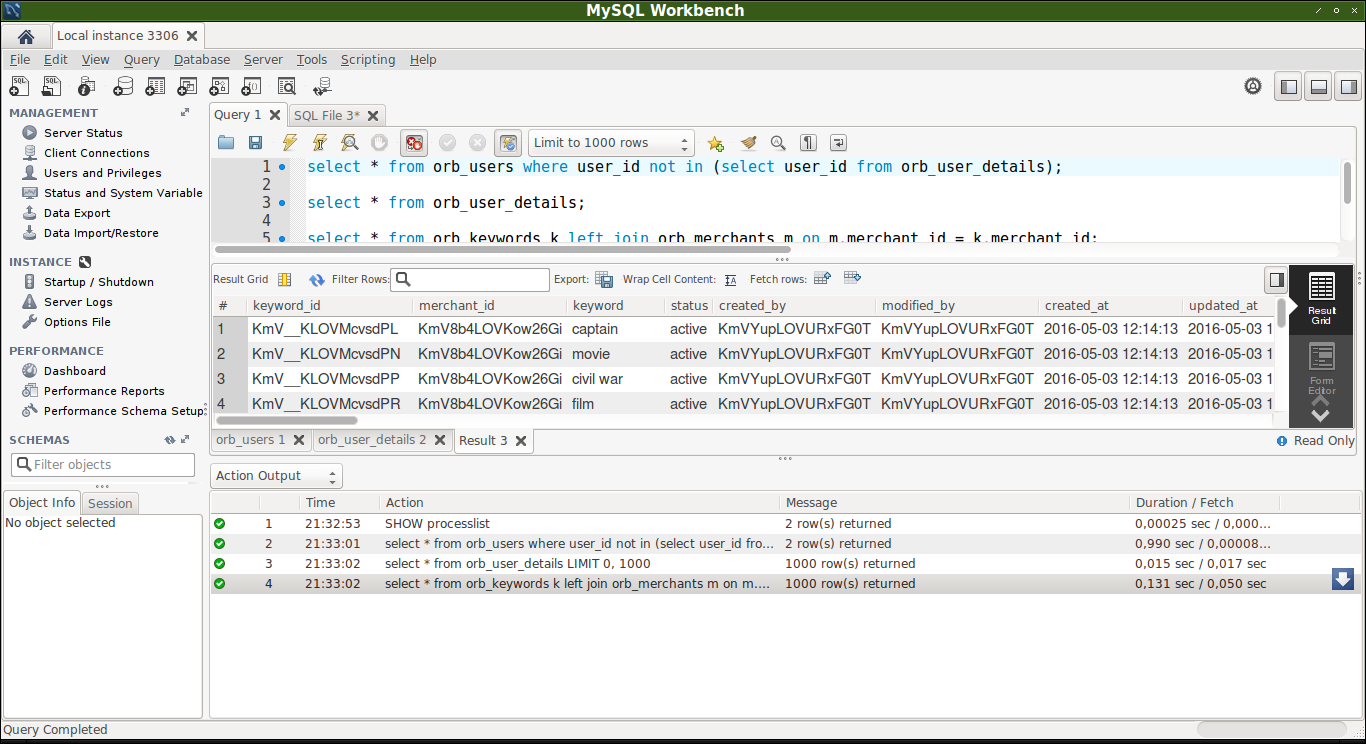Open the Scripting menu
Screen dimensions: 1366x744
[368, 60]
